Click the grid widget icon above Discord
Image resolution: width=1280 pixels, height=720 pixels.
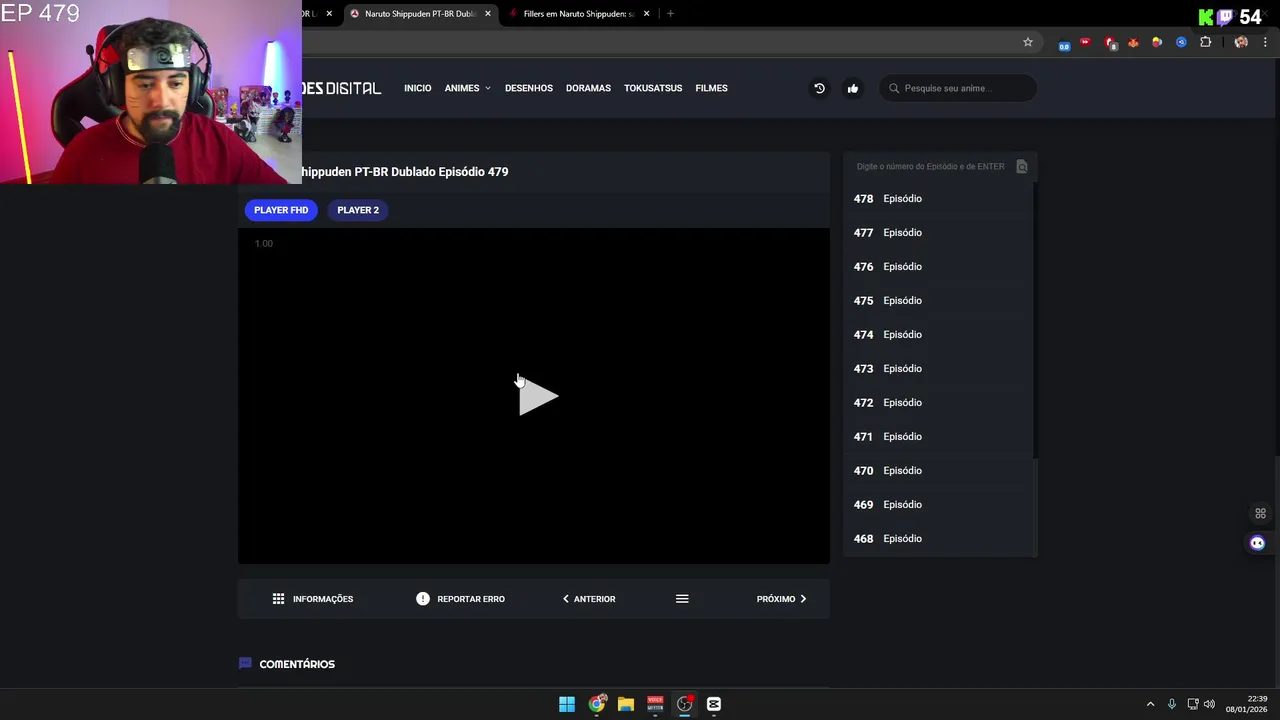coord(1260,514)
